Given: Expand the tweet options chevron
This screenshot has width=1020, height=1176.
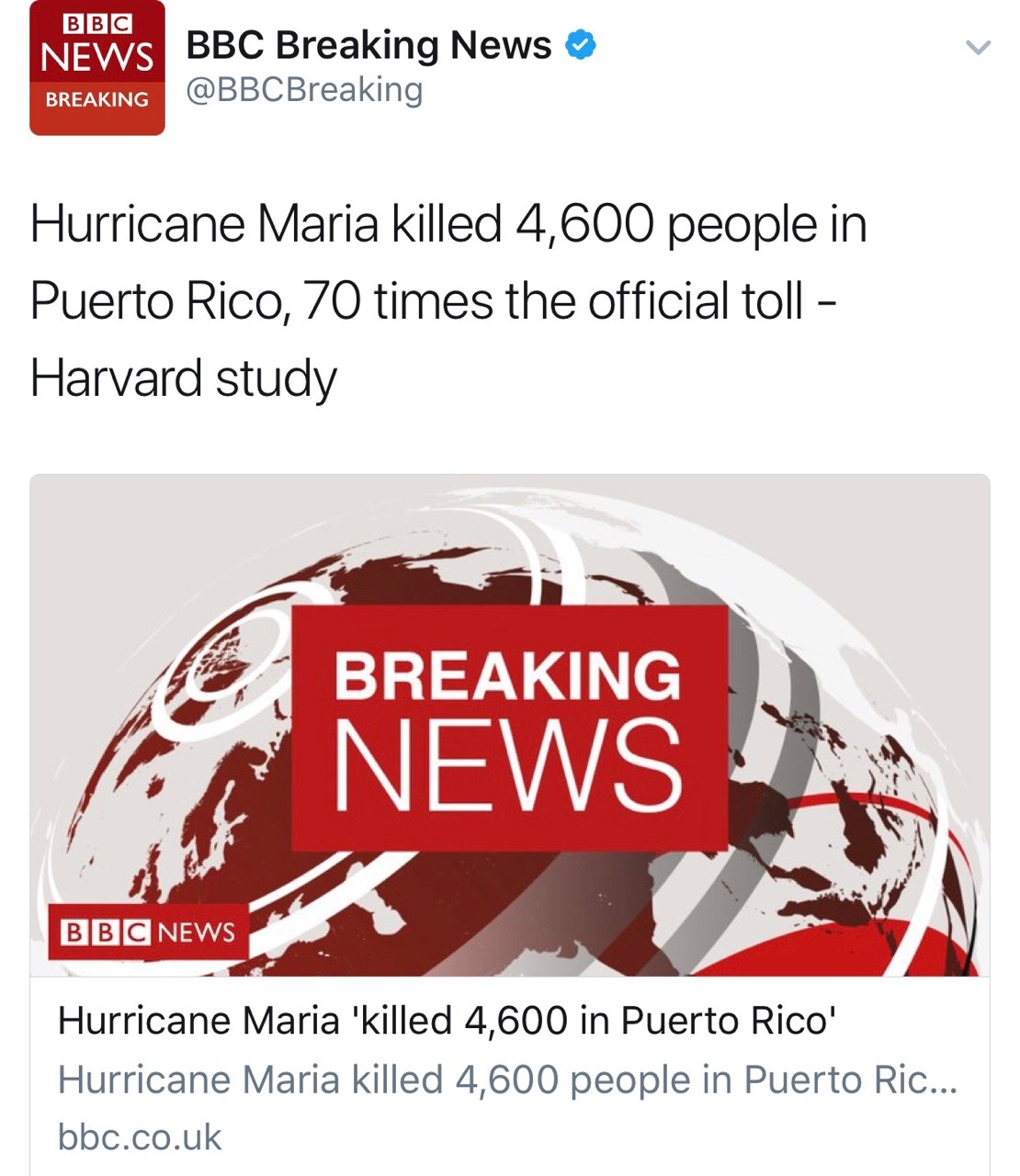Looking at the screenshot, I should tap(980, 47).
